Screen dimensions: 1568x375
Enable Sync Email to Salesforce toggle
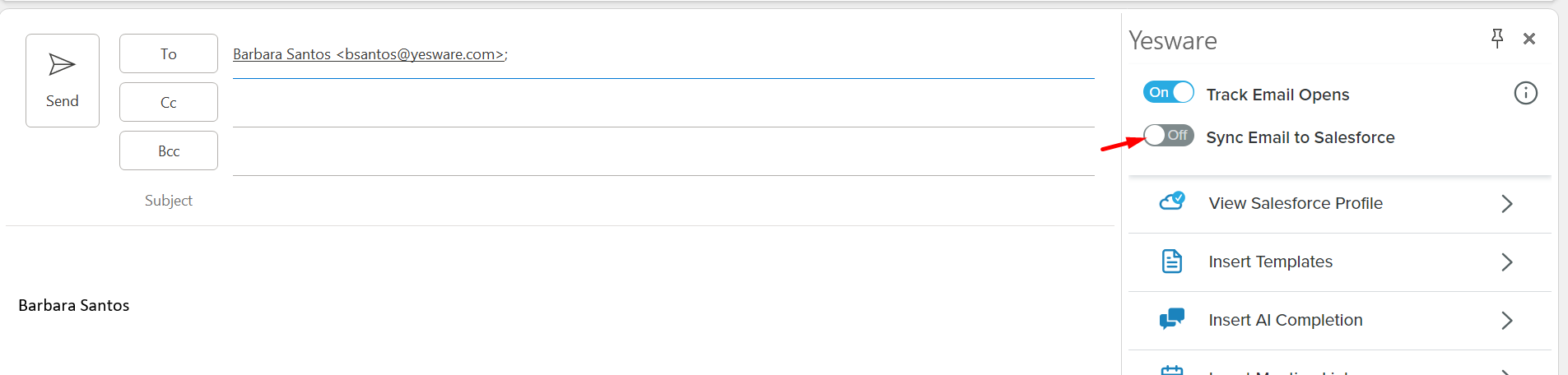(x=1169, y=135)
